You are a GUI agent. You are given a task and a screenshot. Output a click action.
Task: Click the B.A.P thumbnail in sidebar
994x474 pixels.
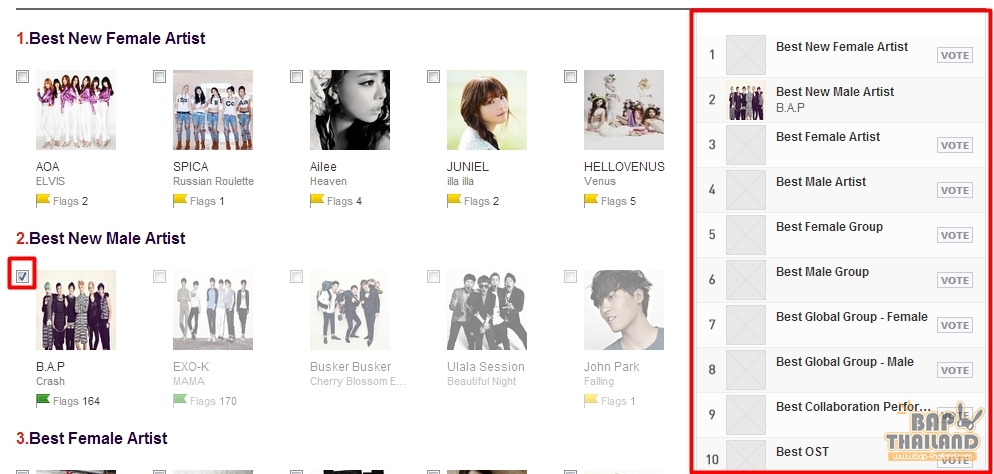coord(746,99)
